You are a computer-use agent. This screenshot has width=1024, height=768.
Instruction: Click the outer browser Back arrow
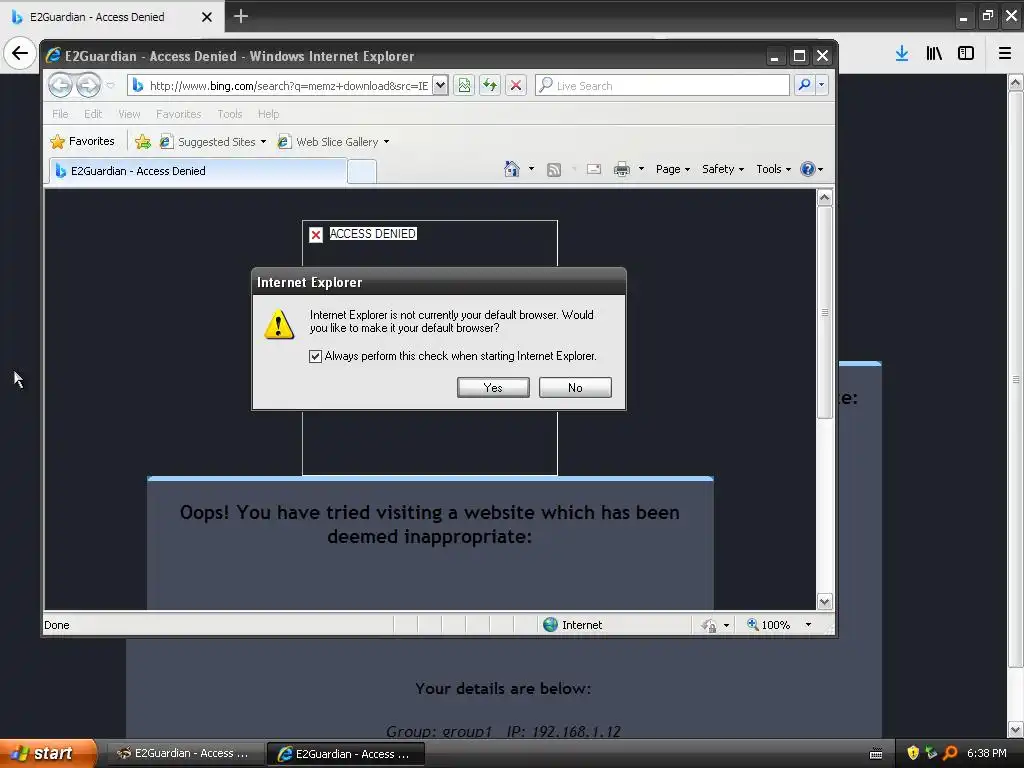point(20,53)
